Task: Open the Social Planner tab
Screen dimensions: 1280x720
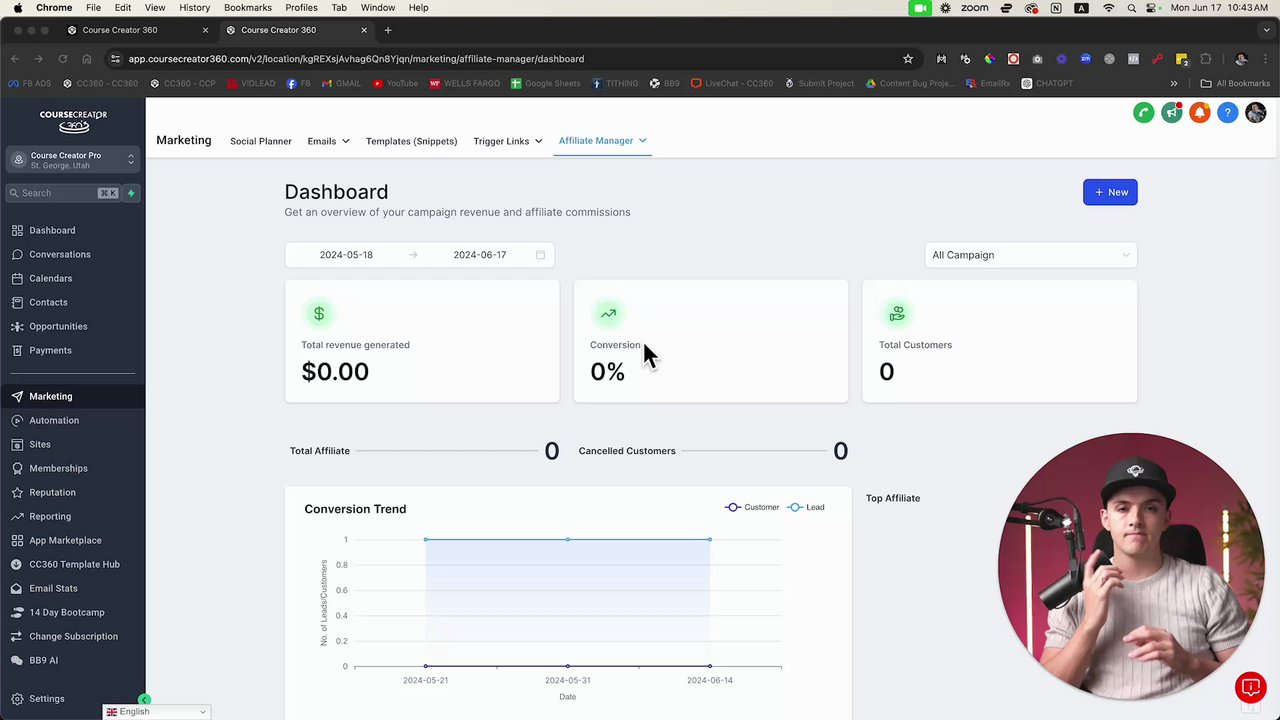Action: pos(261,141)
